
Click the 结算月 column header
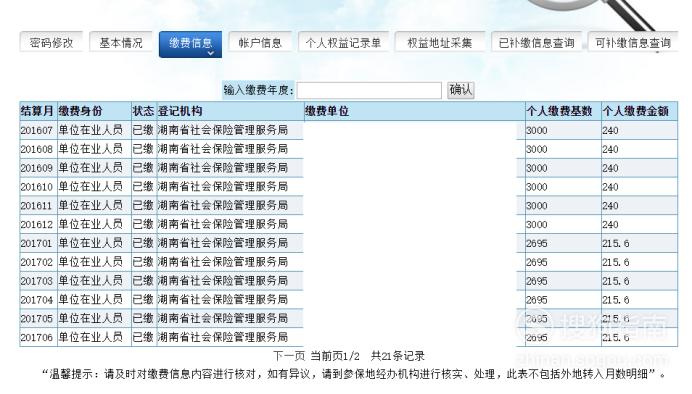pyautogui.click(x=37, y=111)
